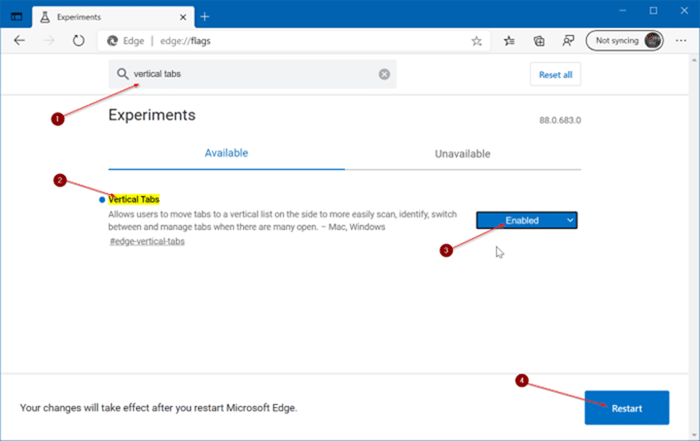Open the tab actions menu icon
The width and height of the screenshot is (700, 441).
tap(17, 17)
